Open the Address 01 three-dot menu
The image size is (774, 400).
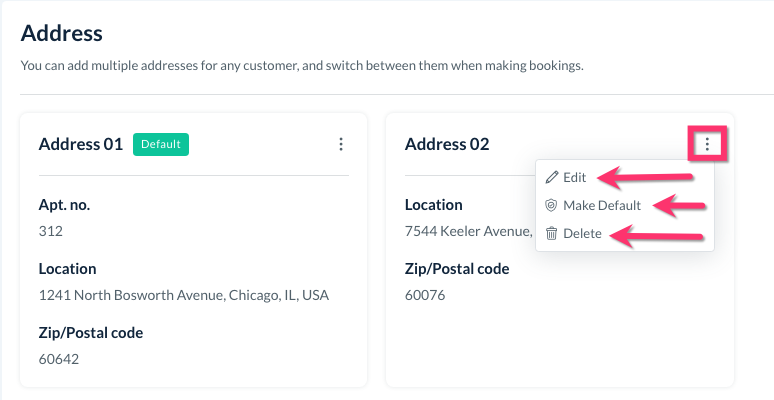[x=341, y=144]
